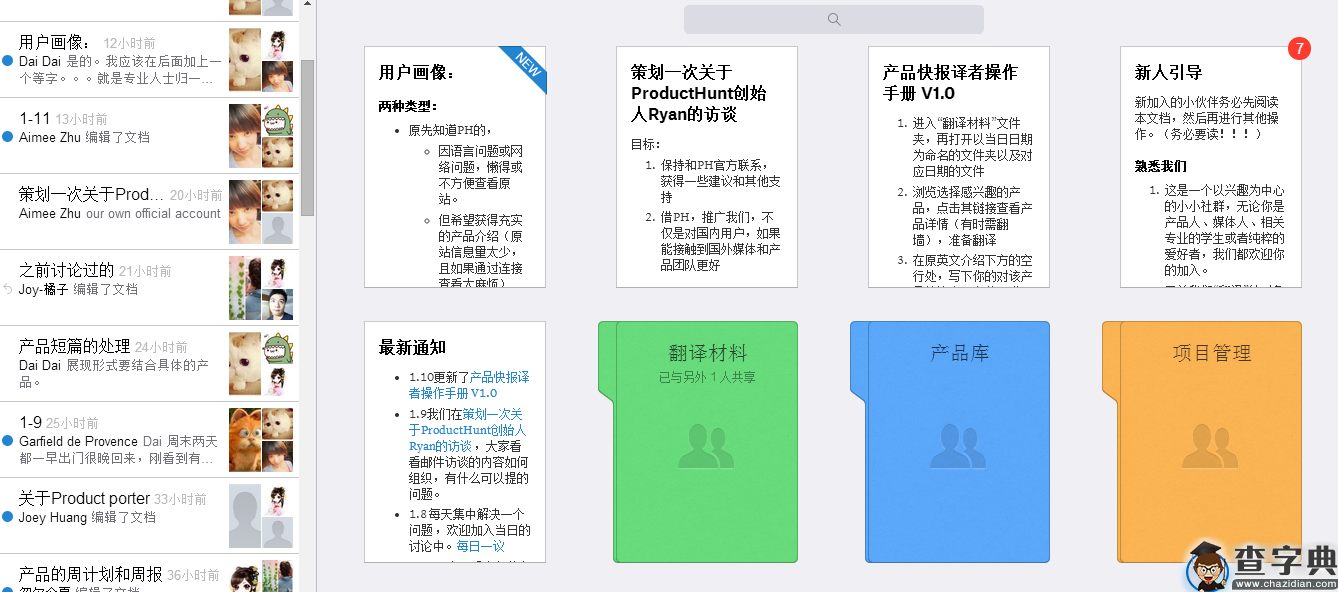The image size is (1338, 592).
Task: Click the avatar collage in 产品短篇的处理 row
Action: coord(261,364)
